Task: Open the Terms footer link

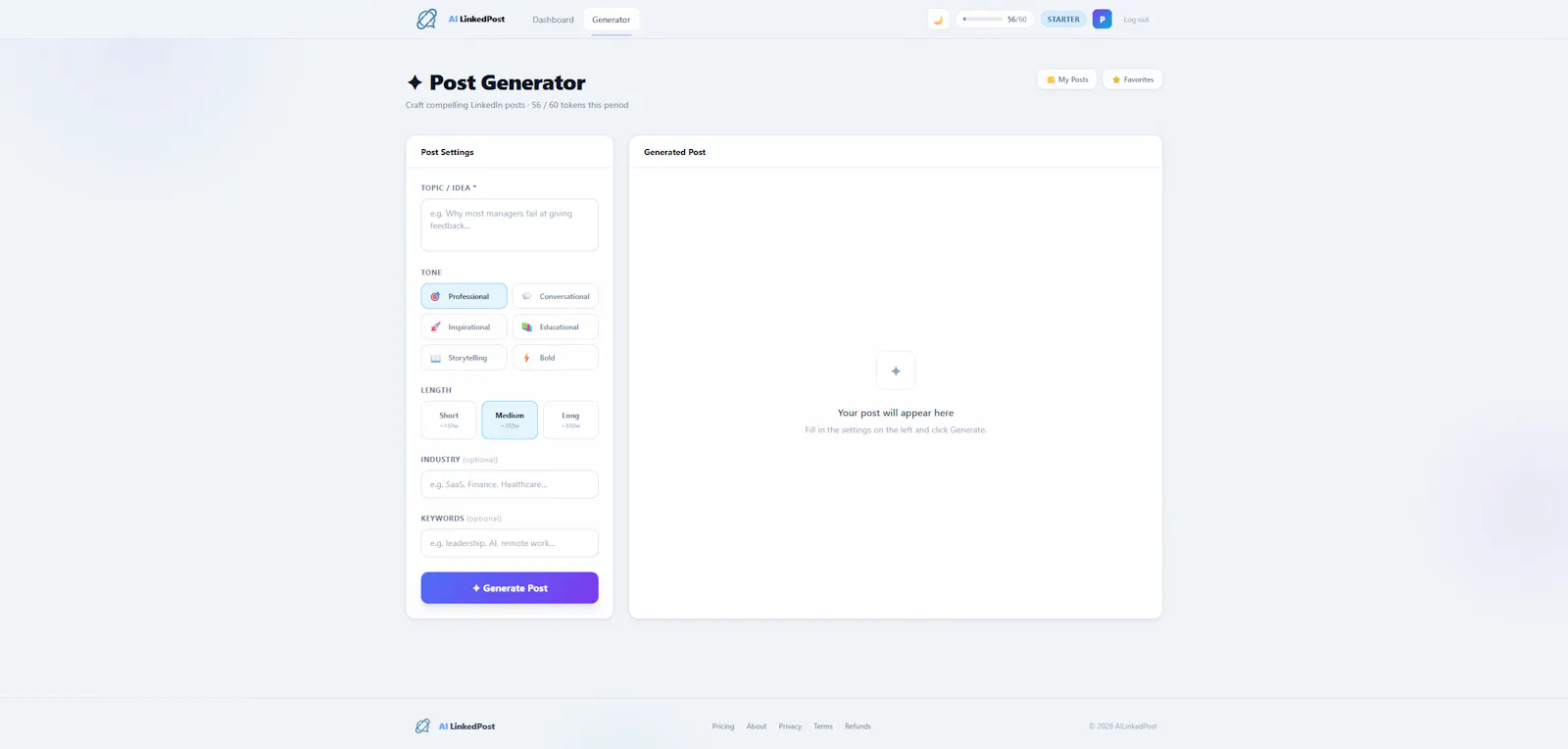Action: (823, 726)
